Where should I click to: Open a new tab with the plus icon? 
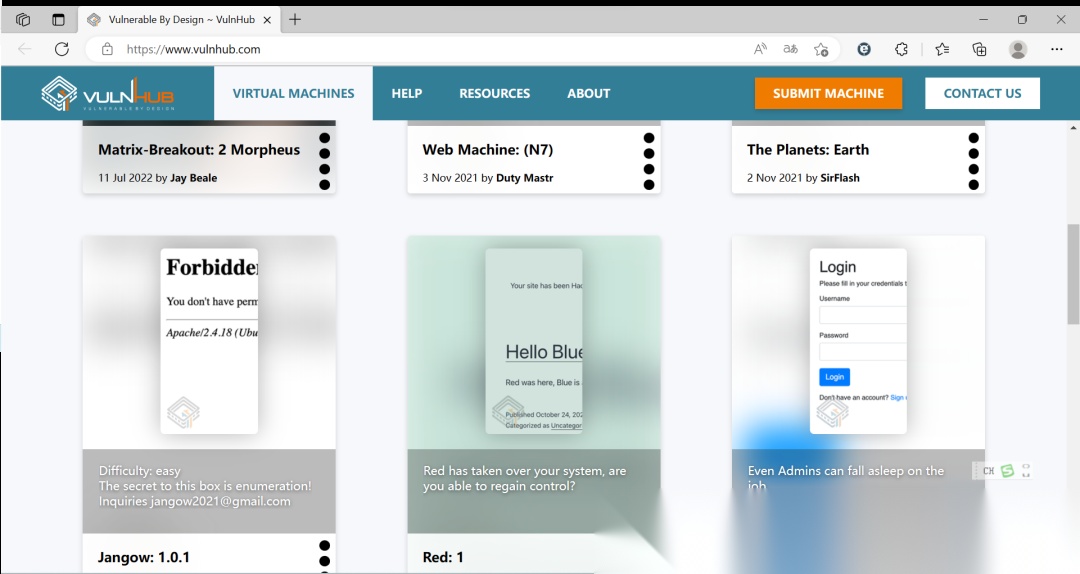pyautogui.click(x=295, y=19)
